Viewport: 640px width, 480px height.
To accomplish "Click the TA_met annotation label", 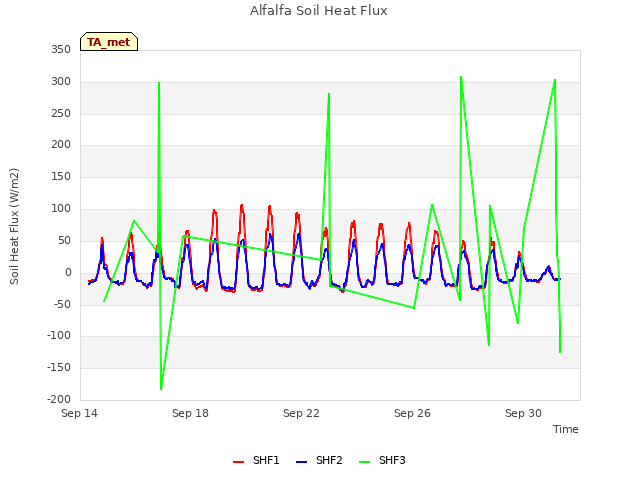I will [109, 42].
